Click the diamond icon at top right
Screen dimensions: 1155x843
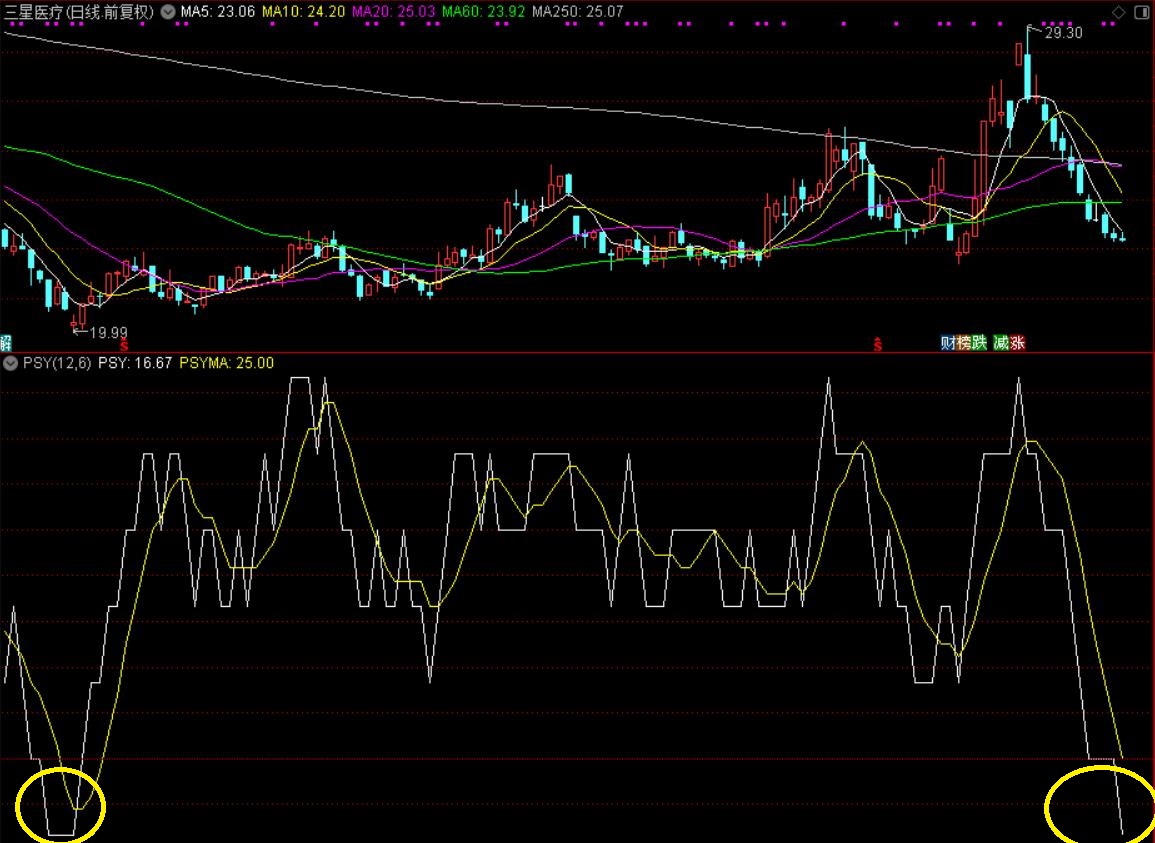[1118, 12]
